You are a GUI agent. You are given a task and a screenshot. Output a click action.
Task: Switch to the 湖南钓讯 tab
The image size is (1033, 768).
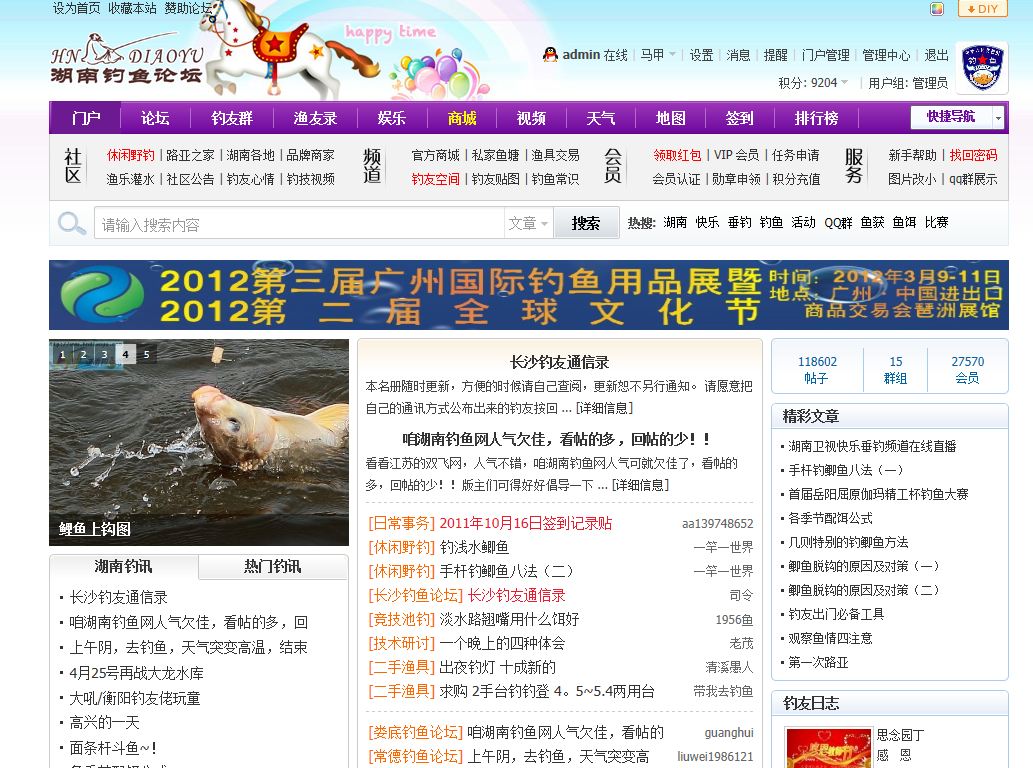(123, 566)
